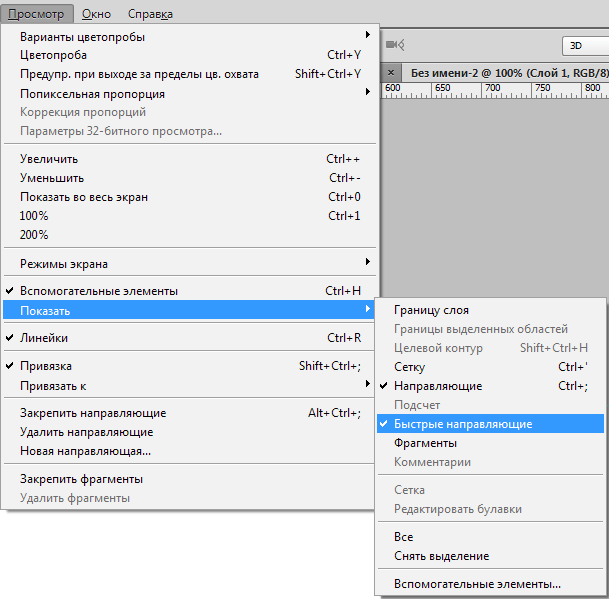The width and height of the screenshot is (609, 599).
Task: Toggle Сетку grid display
Action: click(491, 367)
